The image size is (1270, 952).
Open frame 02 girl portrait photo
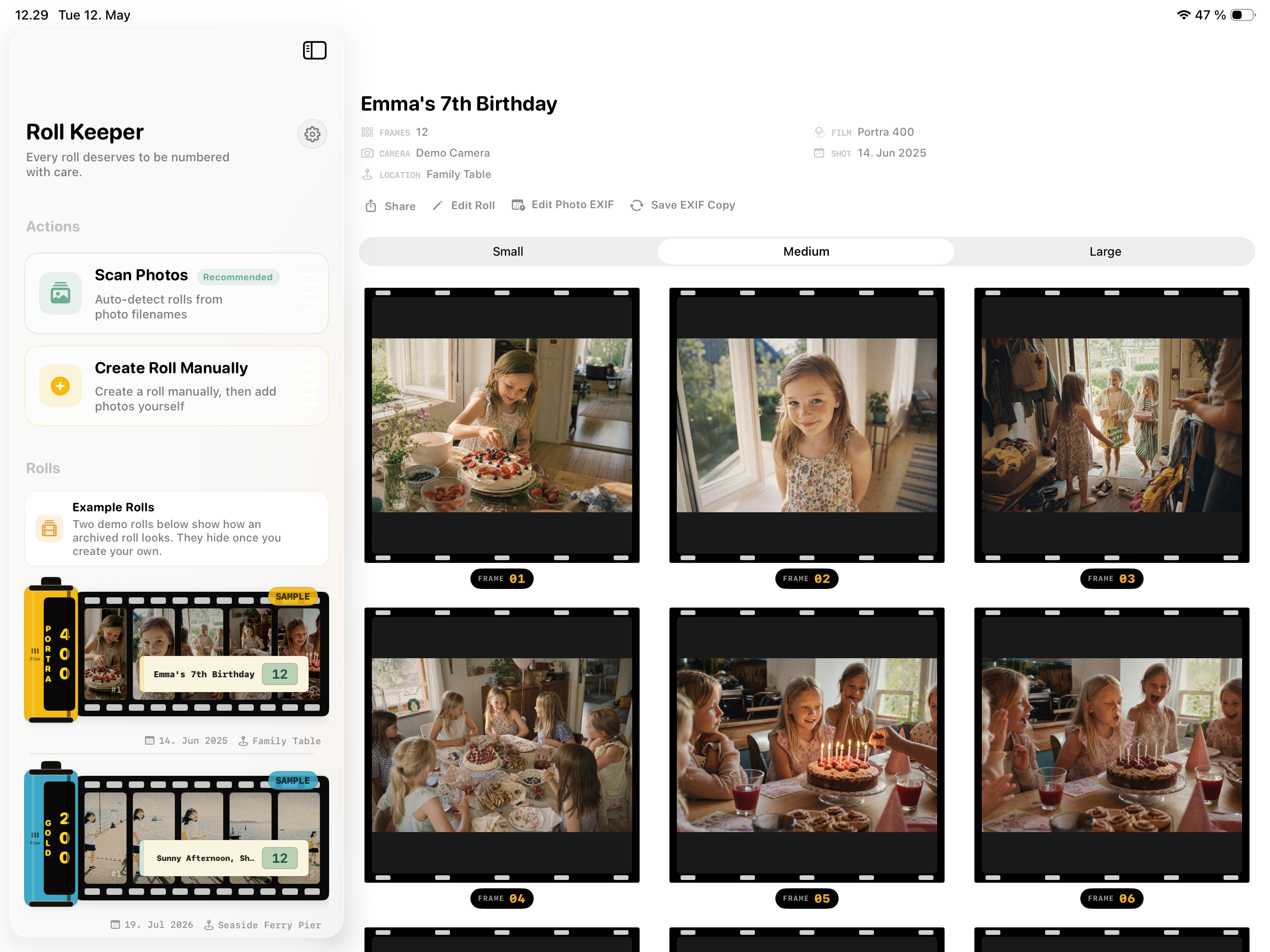tap(807, 425)
